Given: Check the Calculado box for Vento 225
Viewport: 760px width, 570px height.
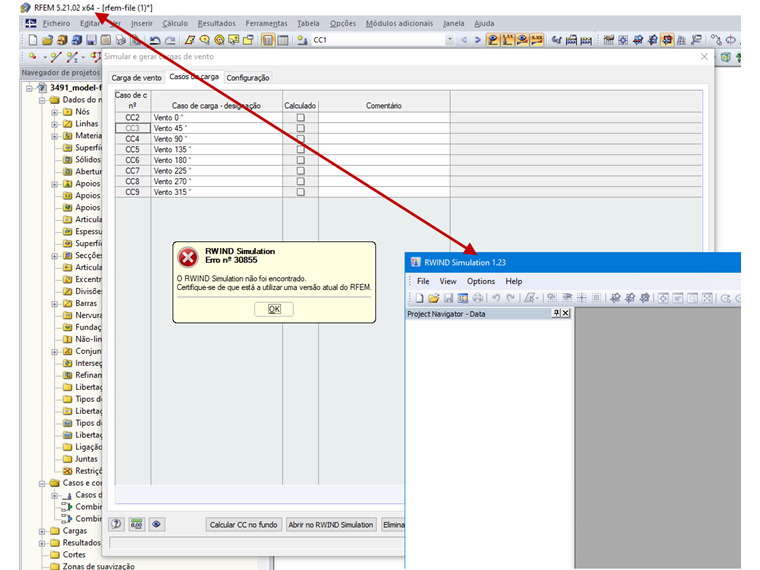Looking at the screenshot, I should coord(301,171).
